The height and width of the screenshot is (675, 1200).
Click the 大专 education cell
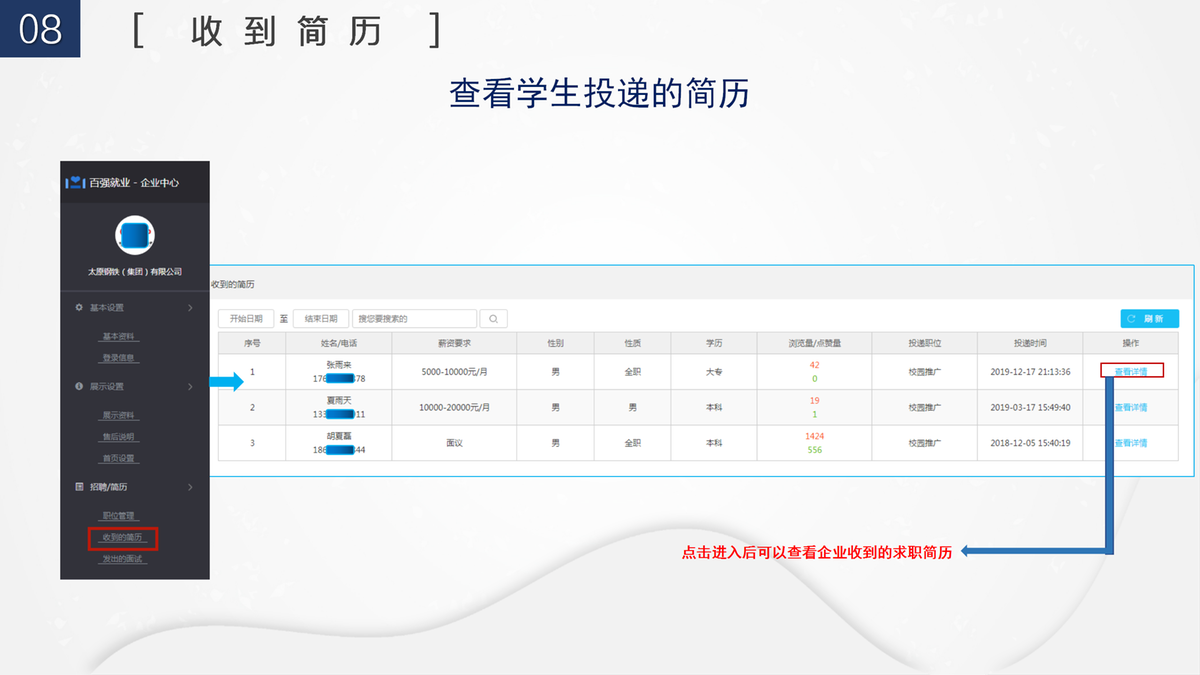(714, 372)
